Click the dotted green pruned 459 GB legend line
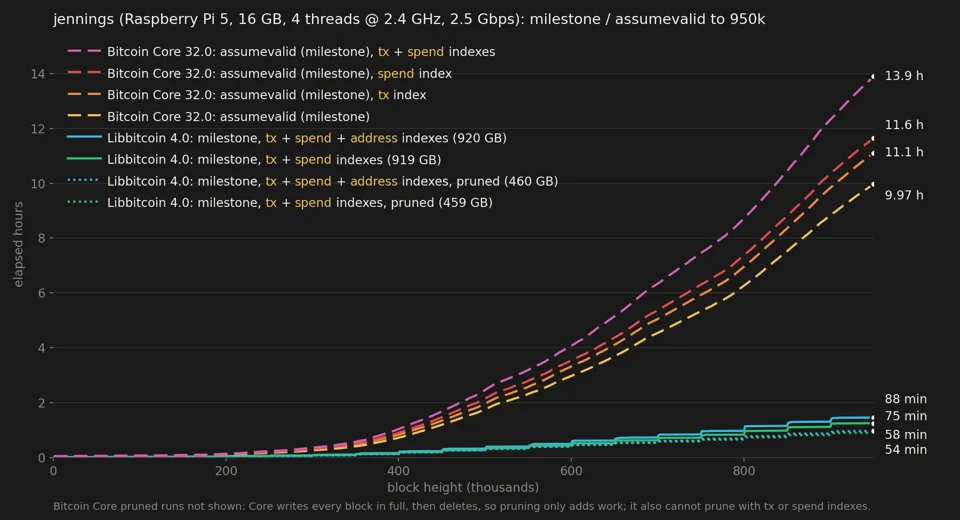This screenshot has width=960, height=520. pos(84,202)
